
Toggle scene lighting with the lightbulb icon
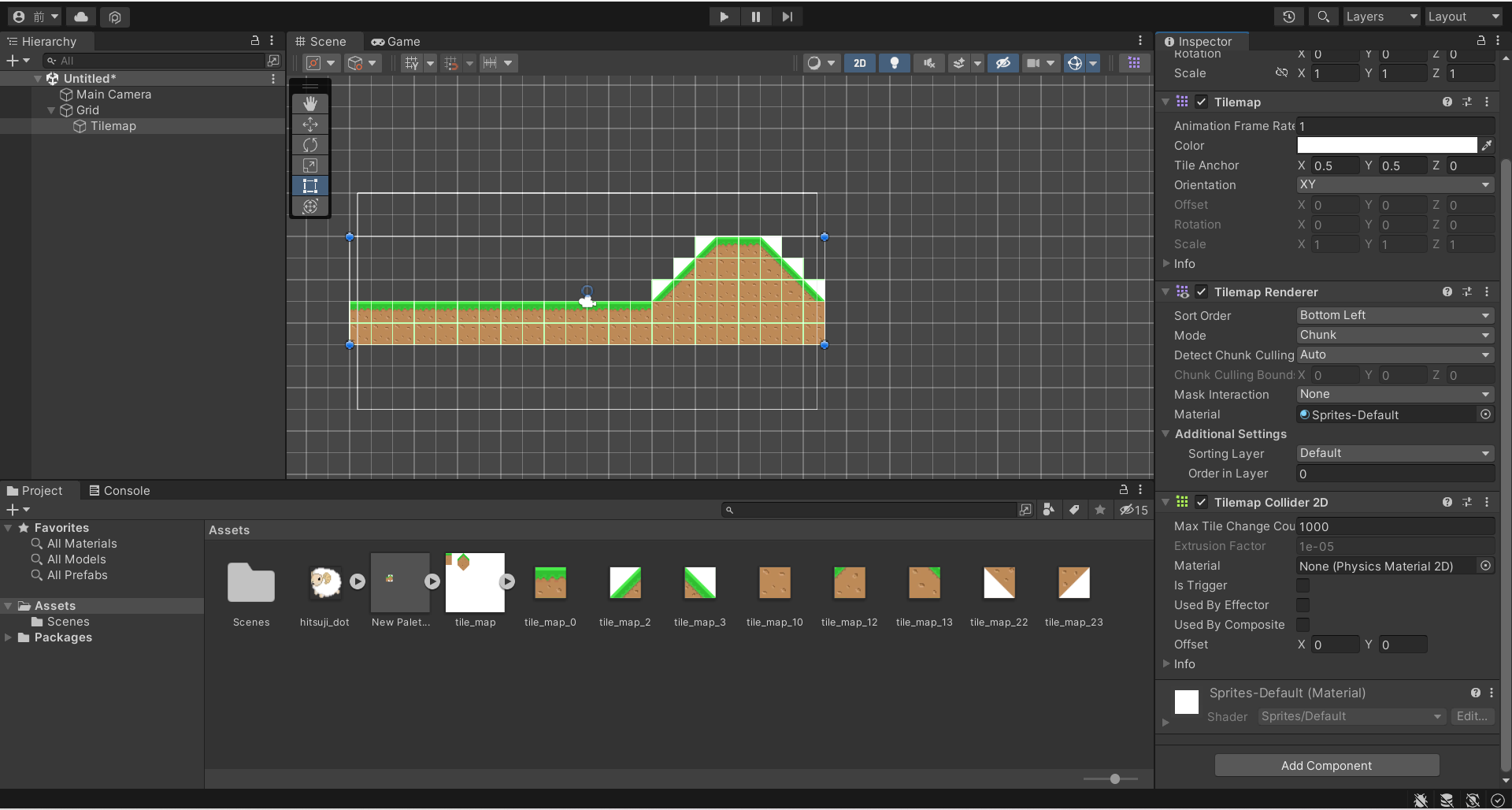894,63
